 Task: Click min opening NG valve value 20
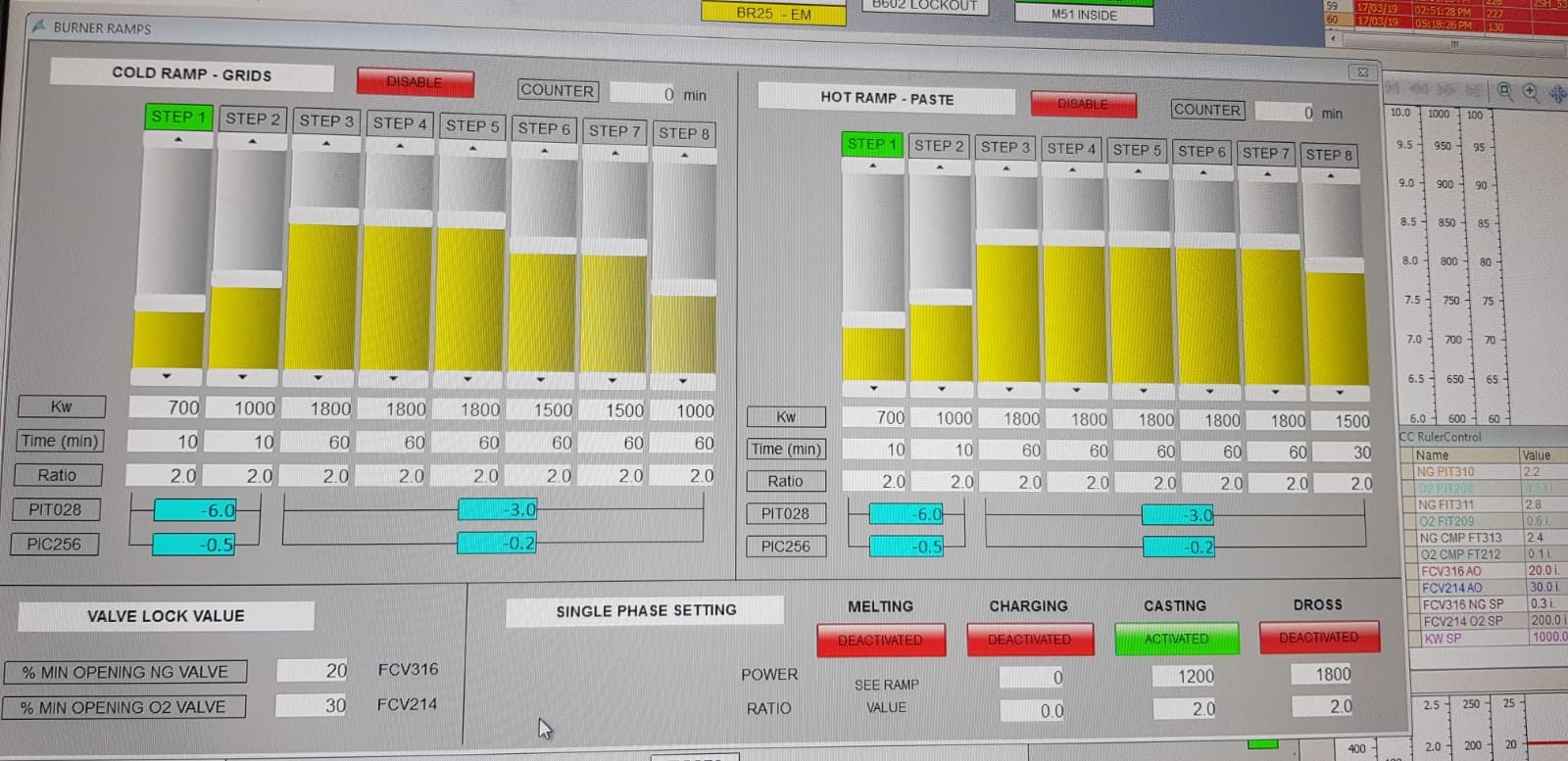tap(314, 671)
